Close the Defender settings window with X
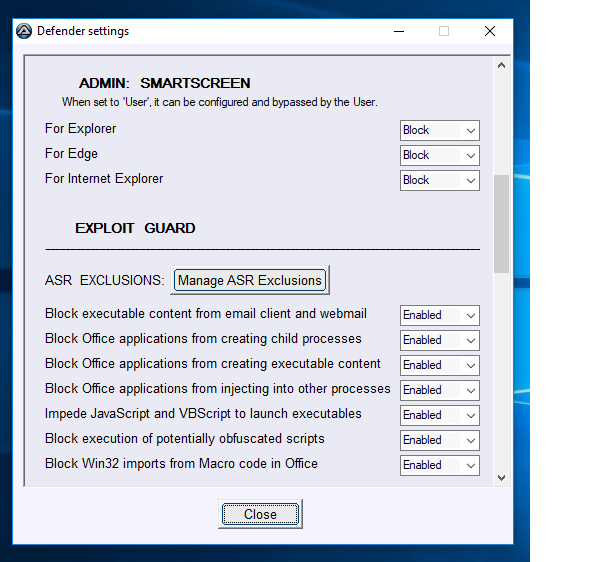 pyautogui.click(x=490, y=31)
